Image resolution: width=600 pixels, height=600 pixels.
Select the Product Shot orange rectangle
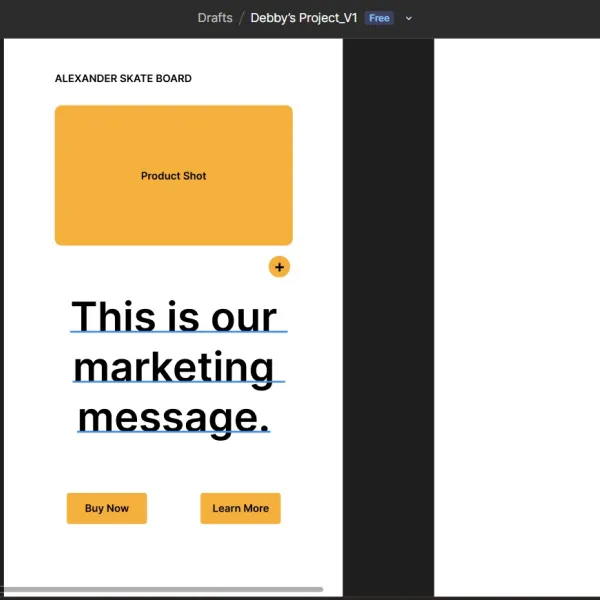(174, 175)
